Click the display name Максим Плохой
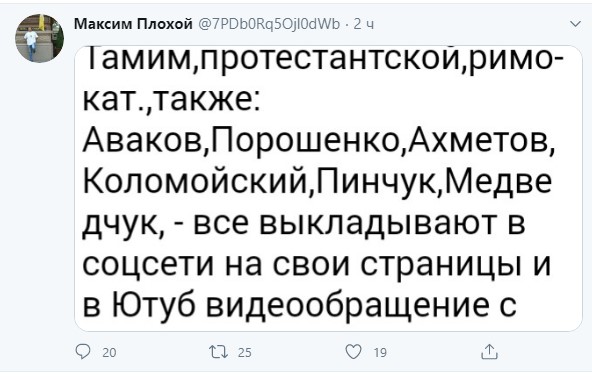Viewport: 592px width, 380px height. pyautogui.click(x=133, y=24)
